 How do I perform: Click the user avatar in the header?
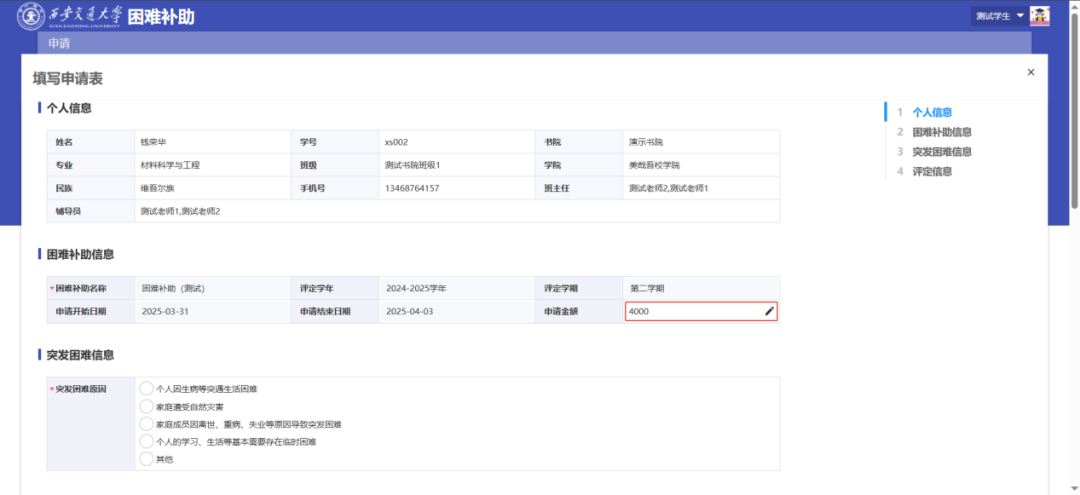[x=1040, y=16]
